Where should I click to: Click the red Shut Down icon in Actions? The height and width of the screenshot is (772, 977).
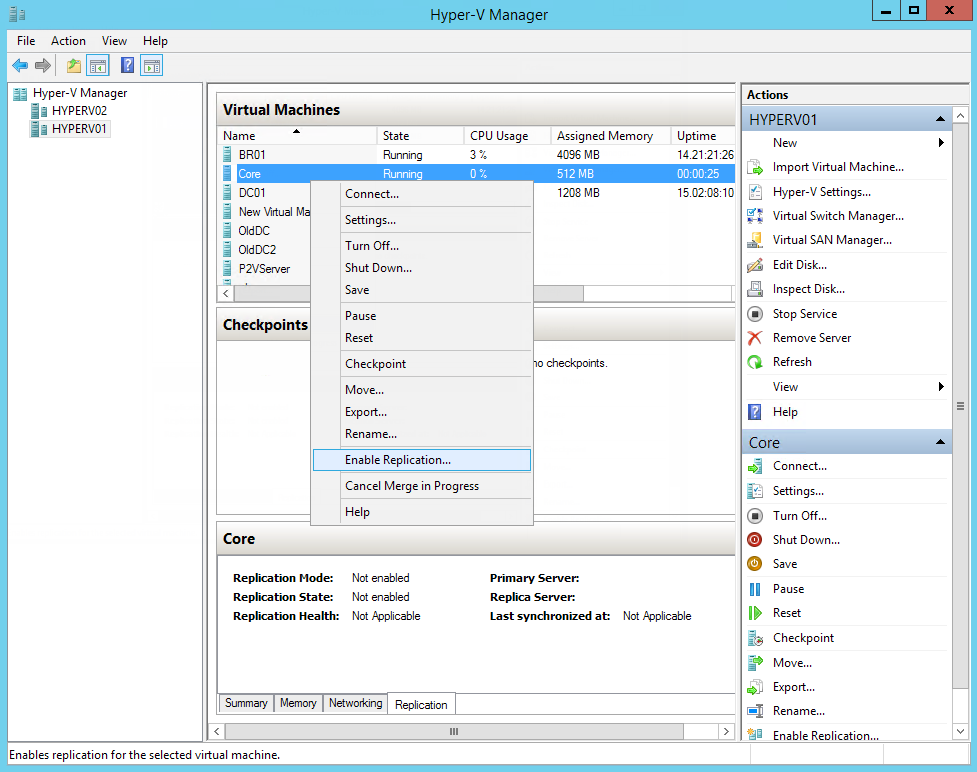click(755, 540)
